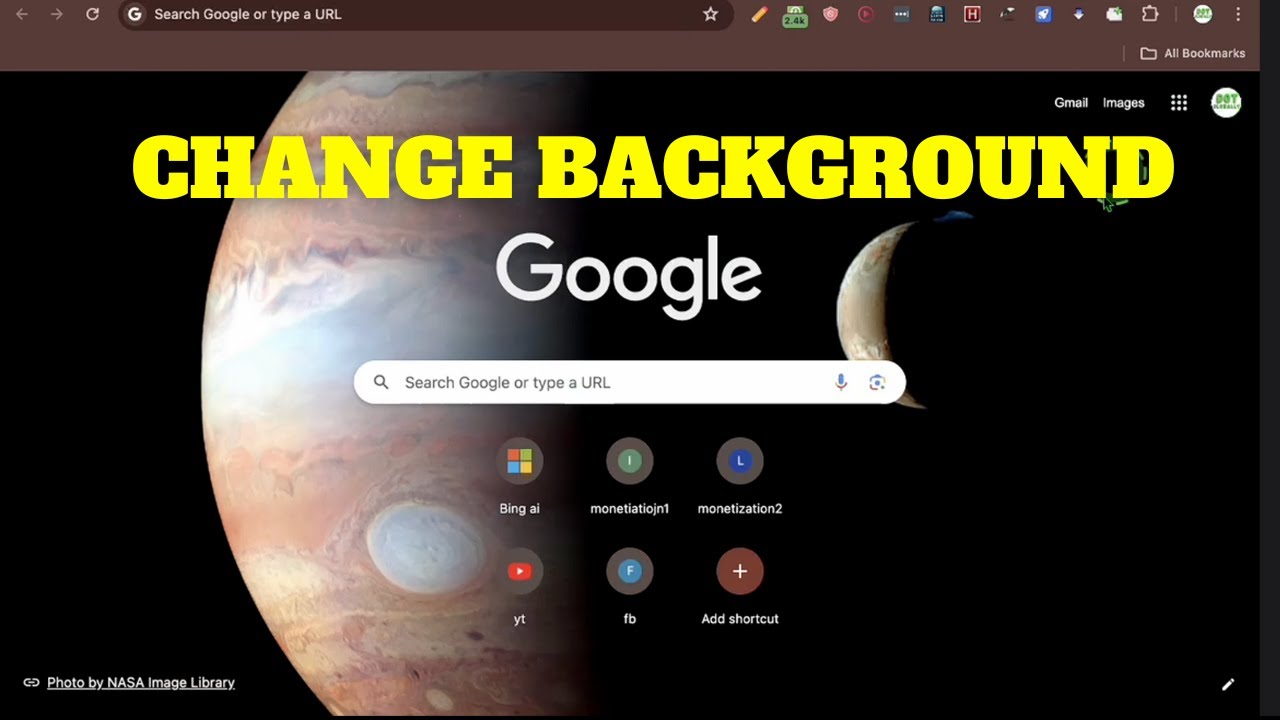The width and height of the screenshot is (1280, 720).
Task: Search by image with Lens icon
Action: click(x=877, y=382)
